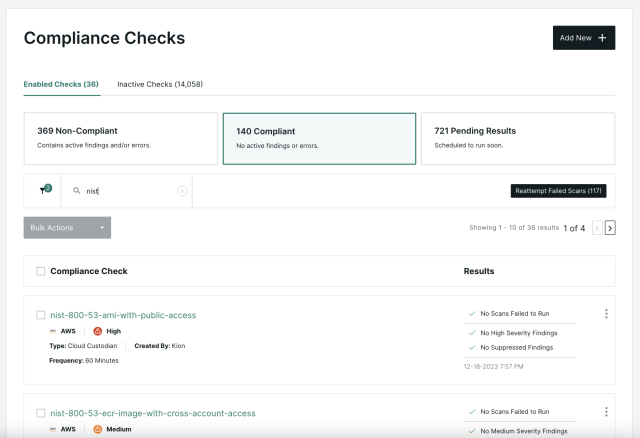Viewport: 640px width, 438px height.
Task: Select the Enabled Checks tab
Action: [x=61, y=84]
